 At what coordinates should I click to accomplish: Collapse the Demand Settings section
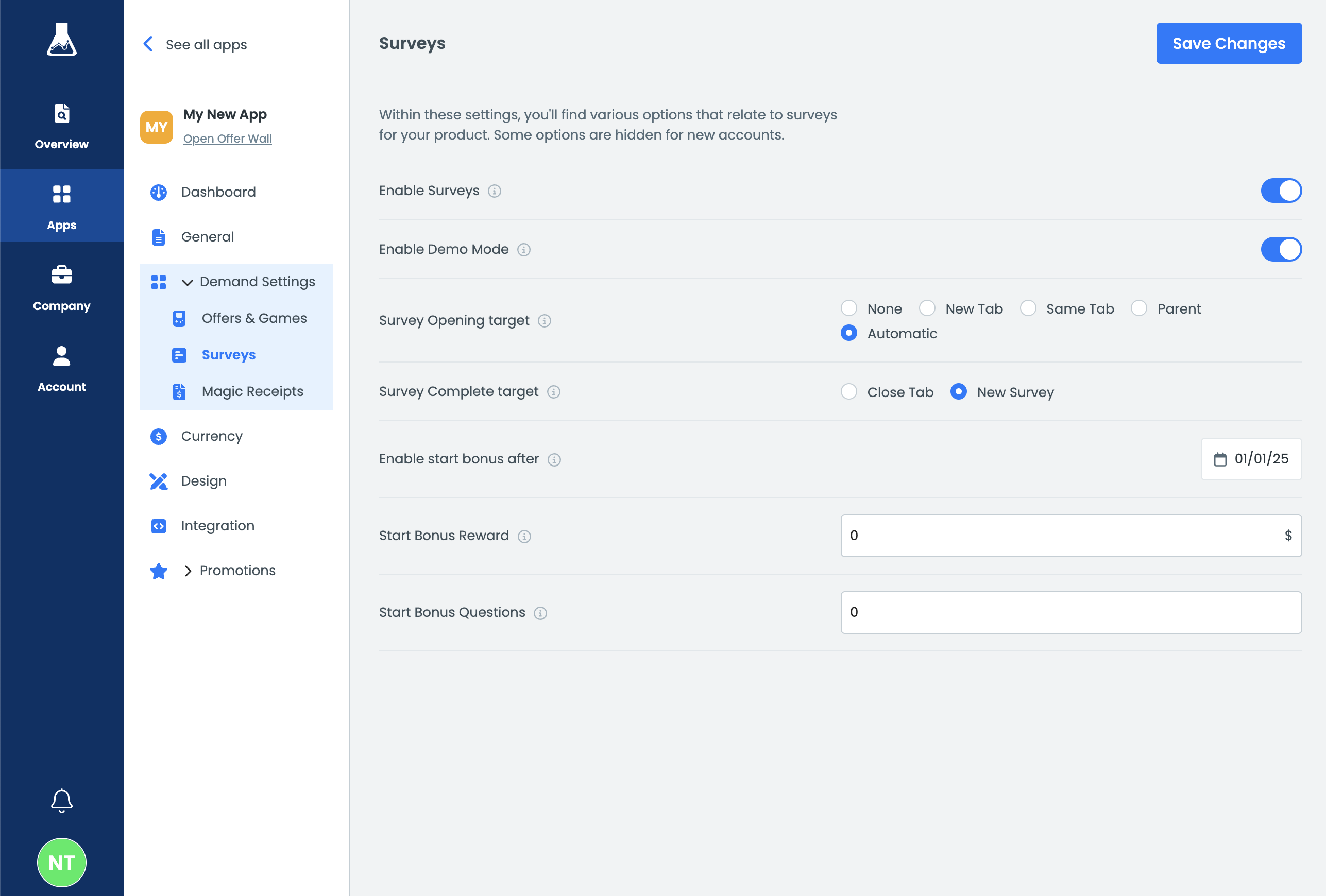tap(187, 282)
